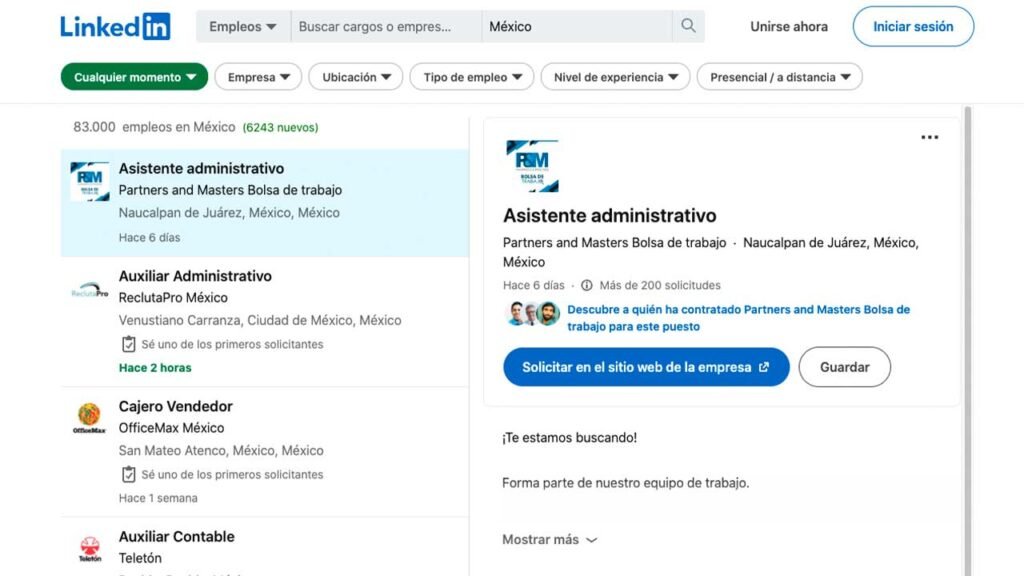Click OfficeMax México company name
Screen dimensions: 1024x576
click(171, 428)
